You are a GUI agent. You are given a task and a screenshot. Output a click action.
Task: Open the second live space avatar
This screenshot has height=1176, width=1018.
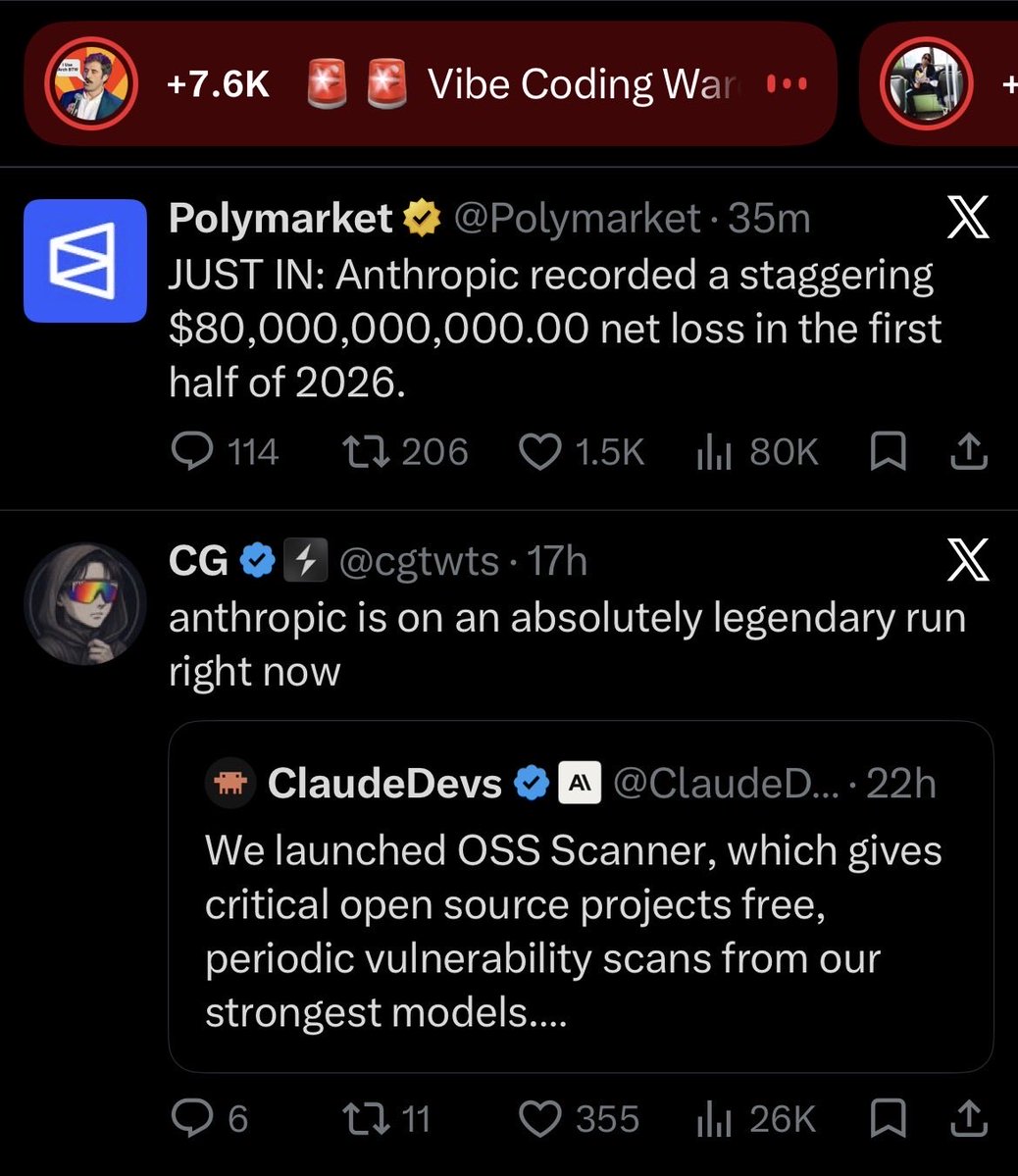[927, 83]
